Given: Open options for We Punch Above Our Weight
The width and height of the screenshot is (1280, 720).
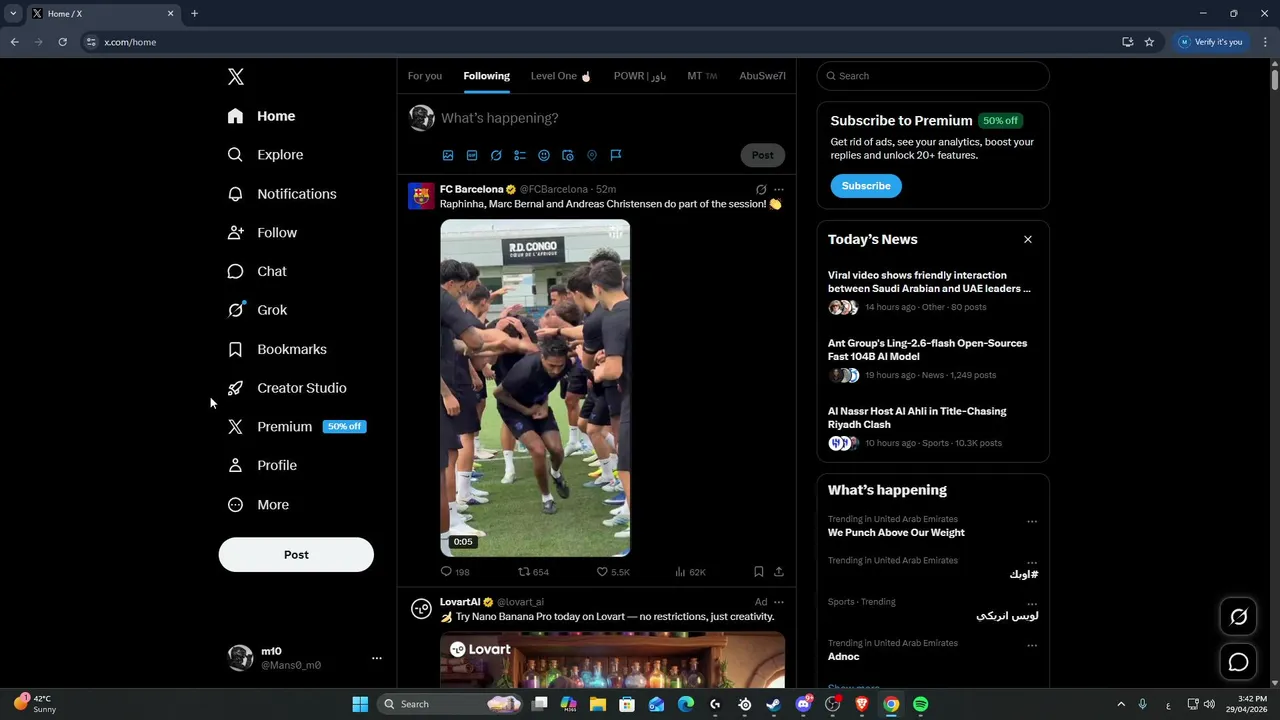Looking at the screenshot, I should [1032, 521].
